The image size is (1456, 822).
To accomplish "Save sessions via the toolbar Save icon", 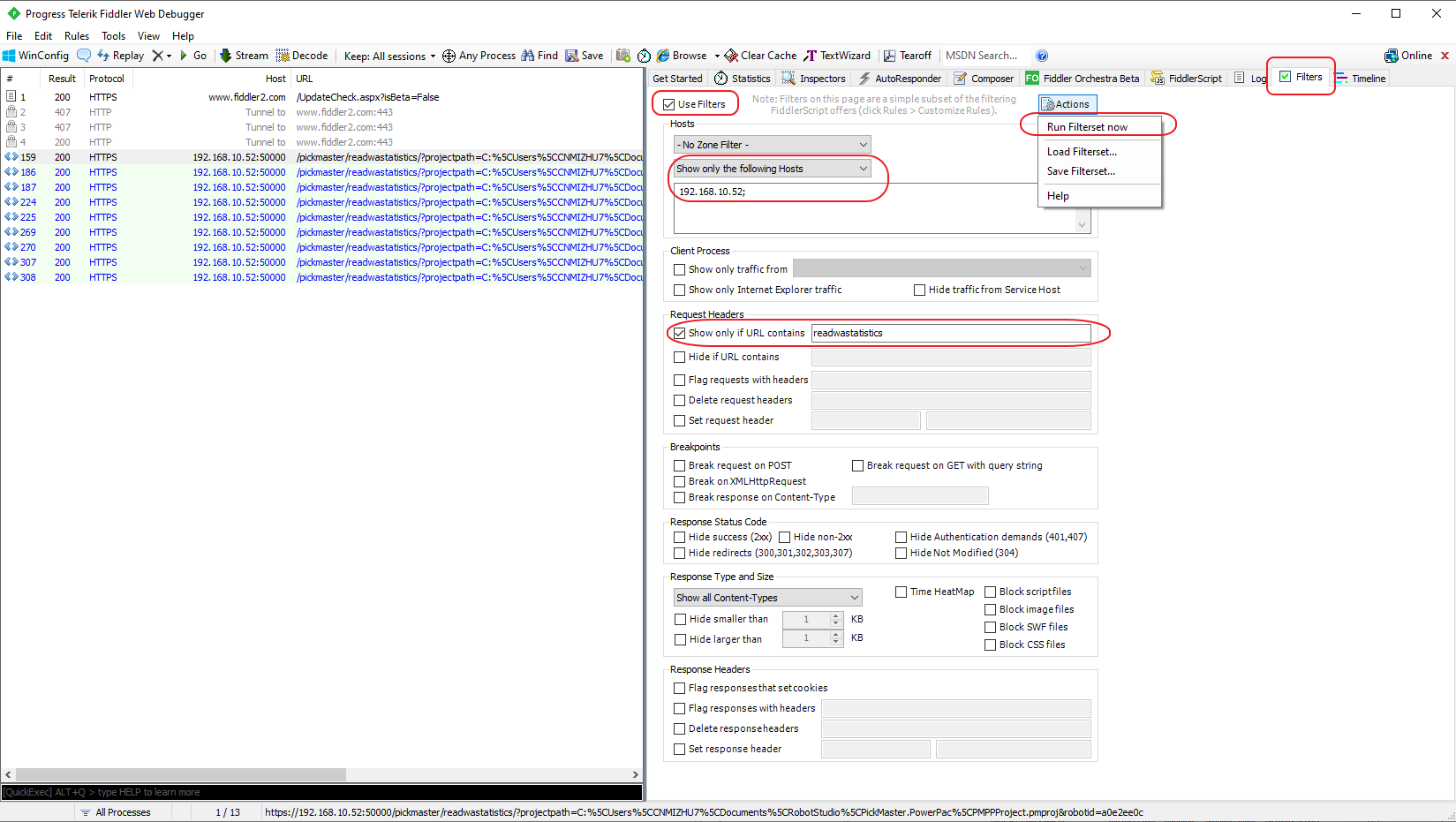I will [585, 56].
